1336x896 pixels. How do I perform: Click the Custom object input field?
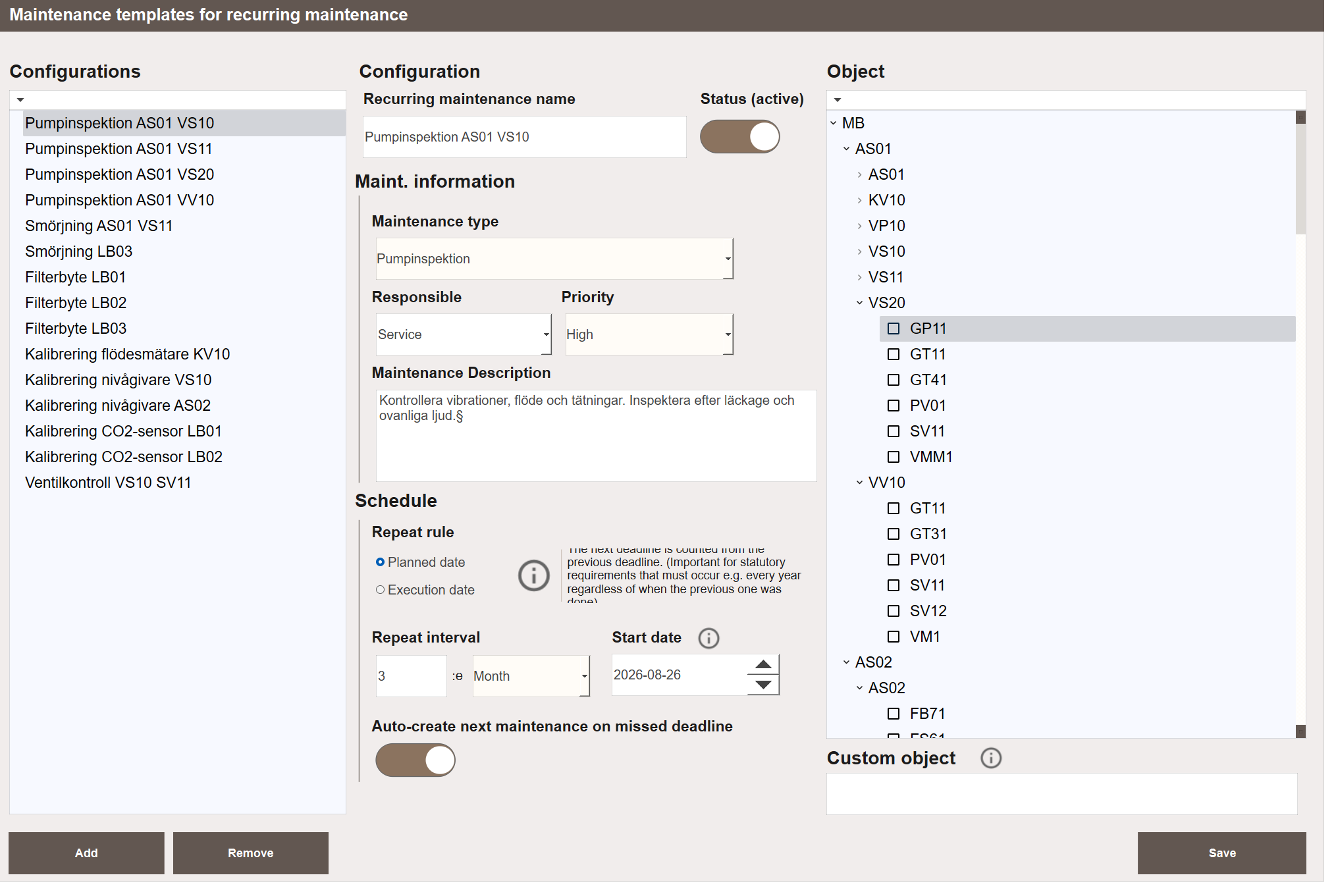tap(1061, 794)
